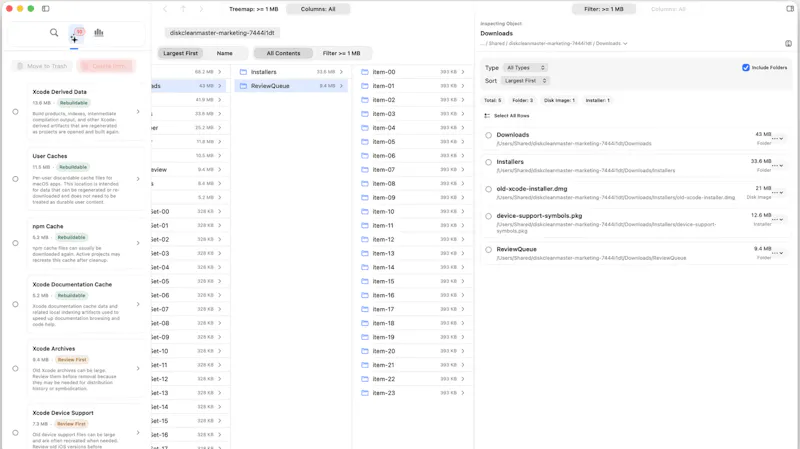Image resolution: width=800 pixels, height=449 pixels.
Task: Show All Contents segment
Action: click(x=283, y=53)
